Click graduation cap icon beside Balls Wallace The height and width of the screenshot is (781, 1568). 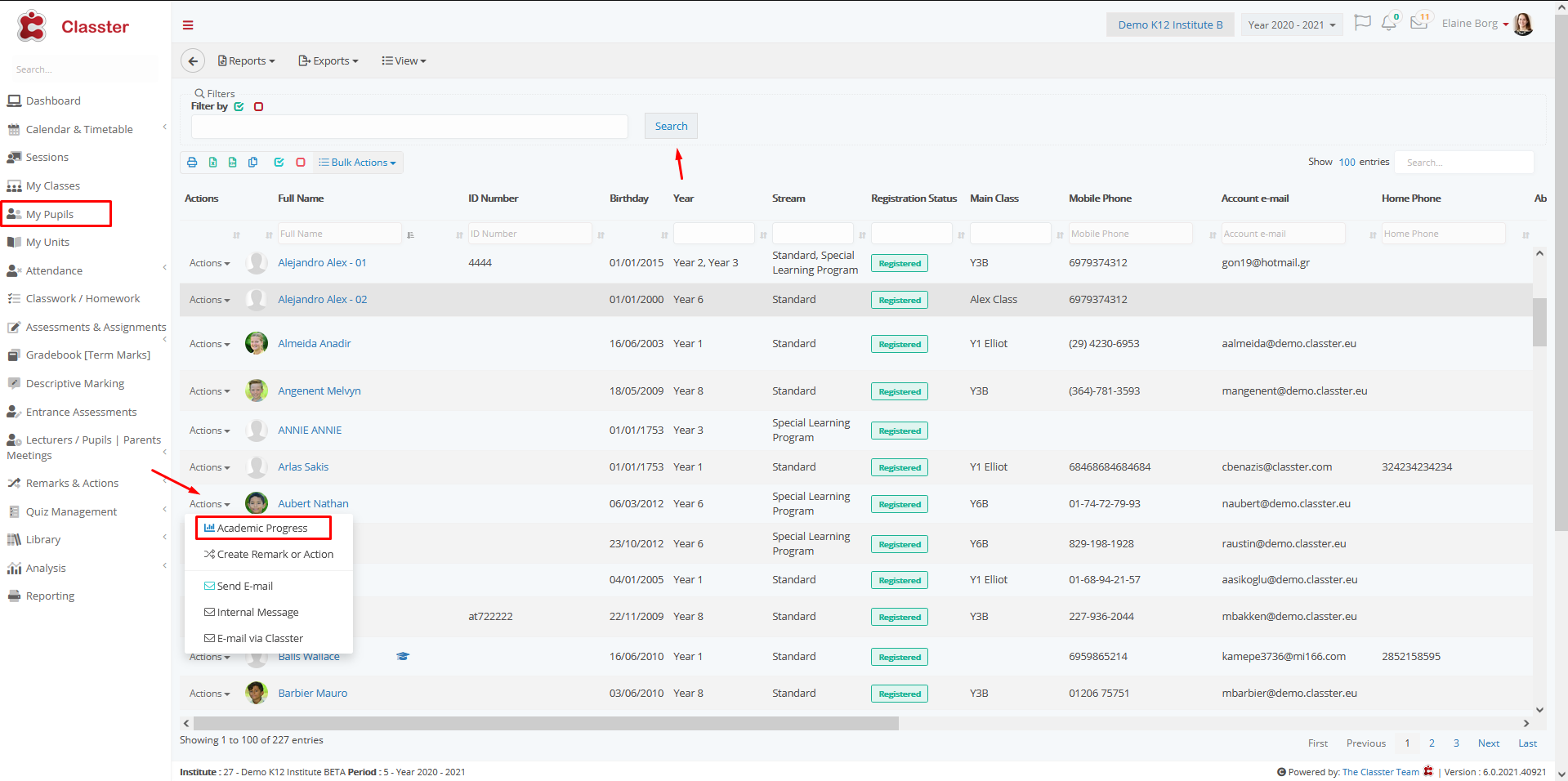point(403,656)
